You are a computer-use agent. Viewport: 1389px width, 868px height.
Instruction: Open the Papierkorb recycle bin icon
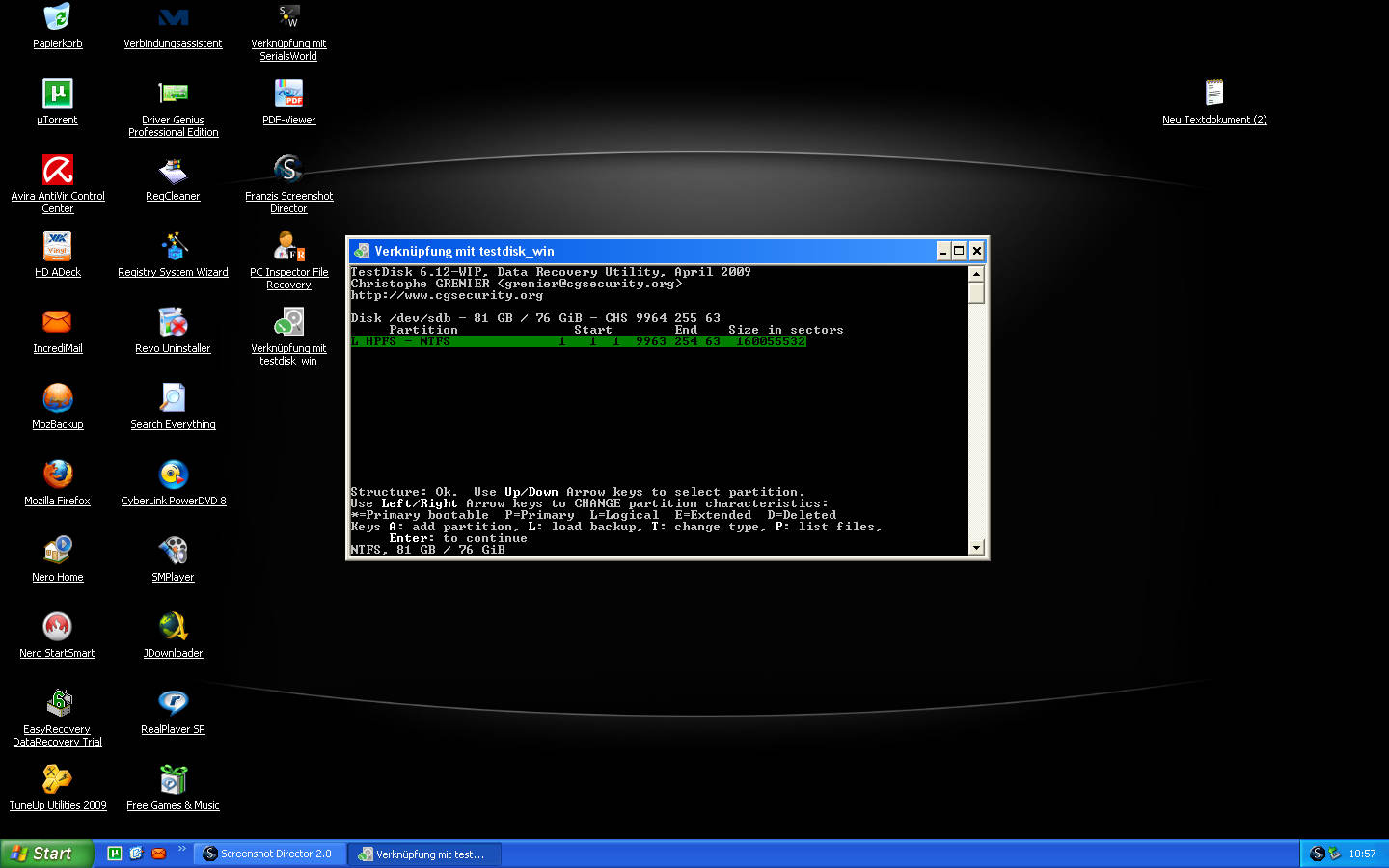(57, 17)
